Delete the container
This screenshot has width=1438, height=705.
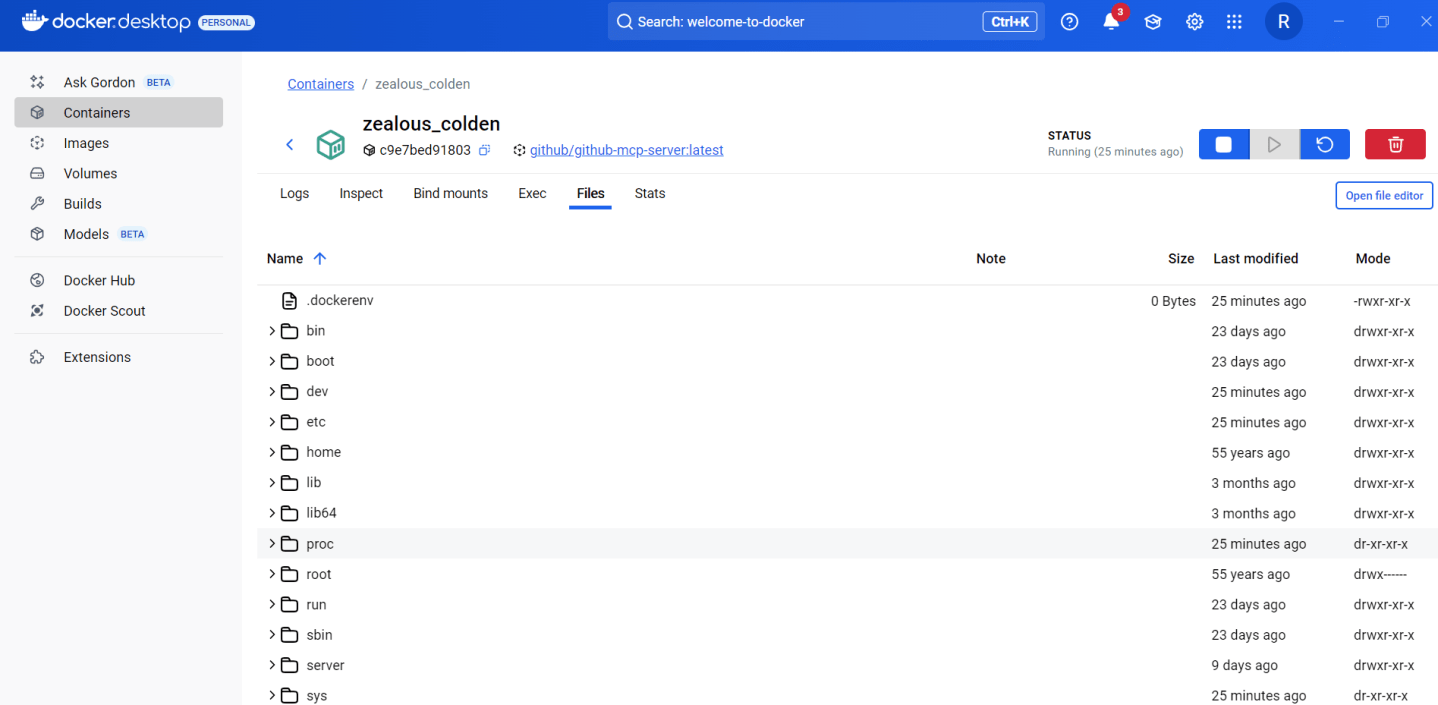tap(1394, 143)
